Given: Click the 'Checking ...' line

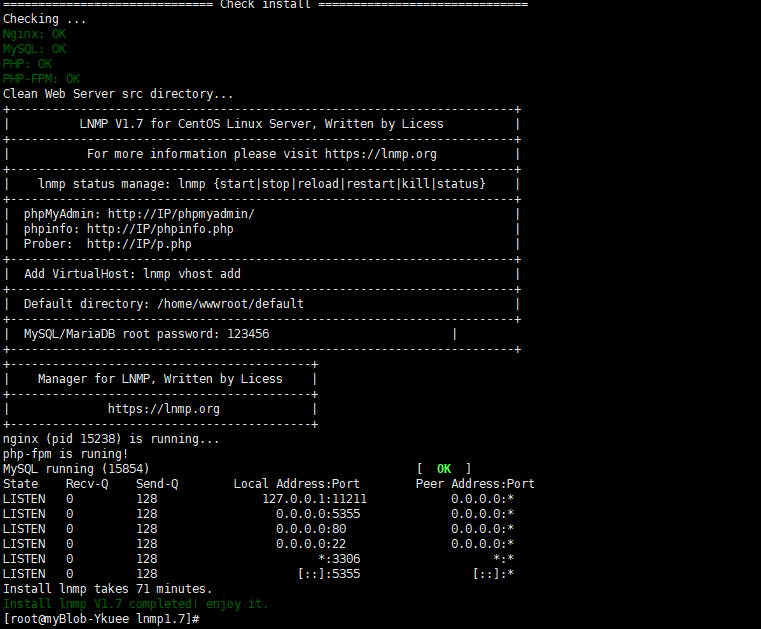Looking at the screenshot, I should coord(45,19).
